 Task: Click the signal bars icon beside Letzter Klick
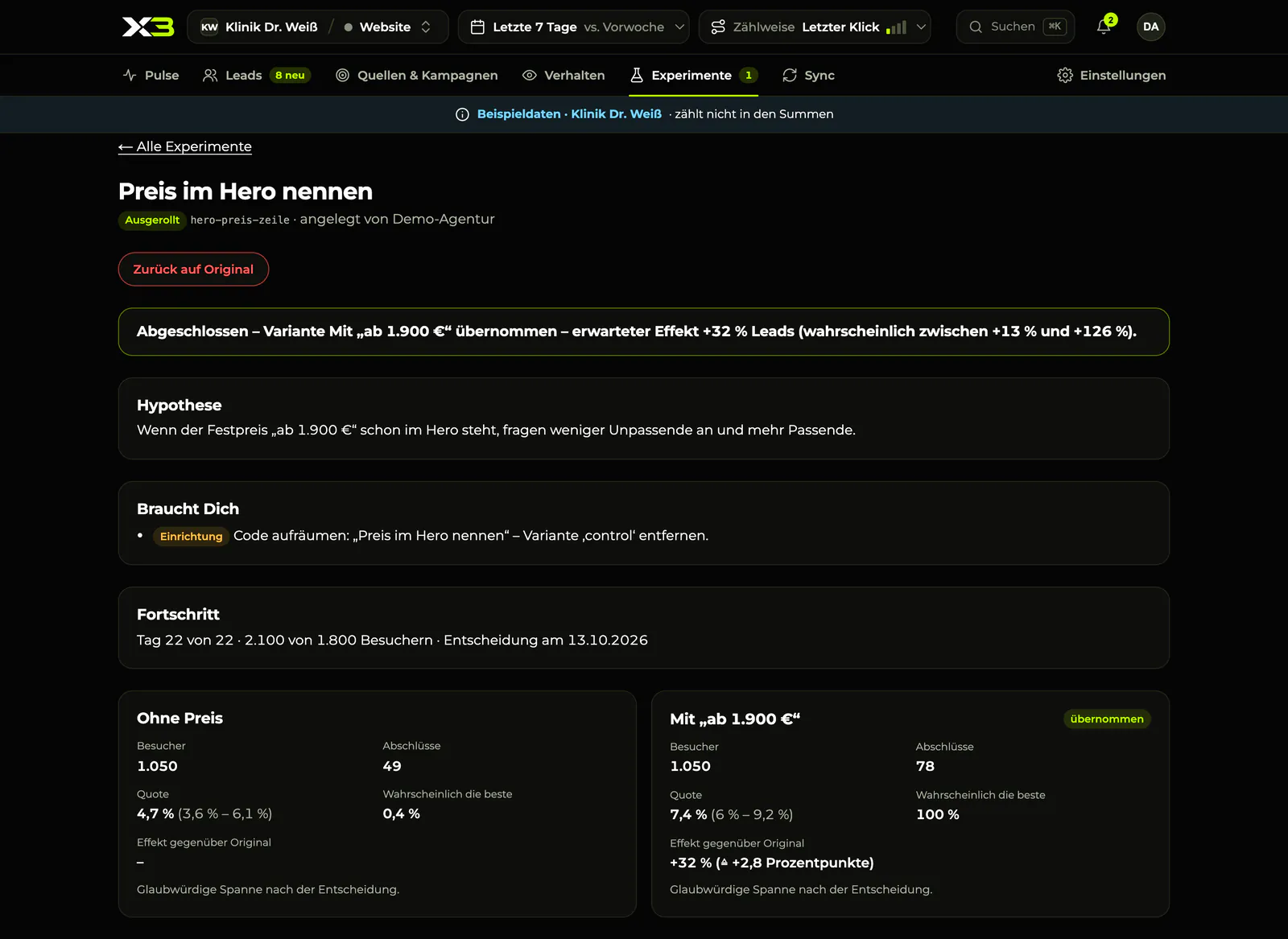click(x=896, y=27)
